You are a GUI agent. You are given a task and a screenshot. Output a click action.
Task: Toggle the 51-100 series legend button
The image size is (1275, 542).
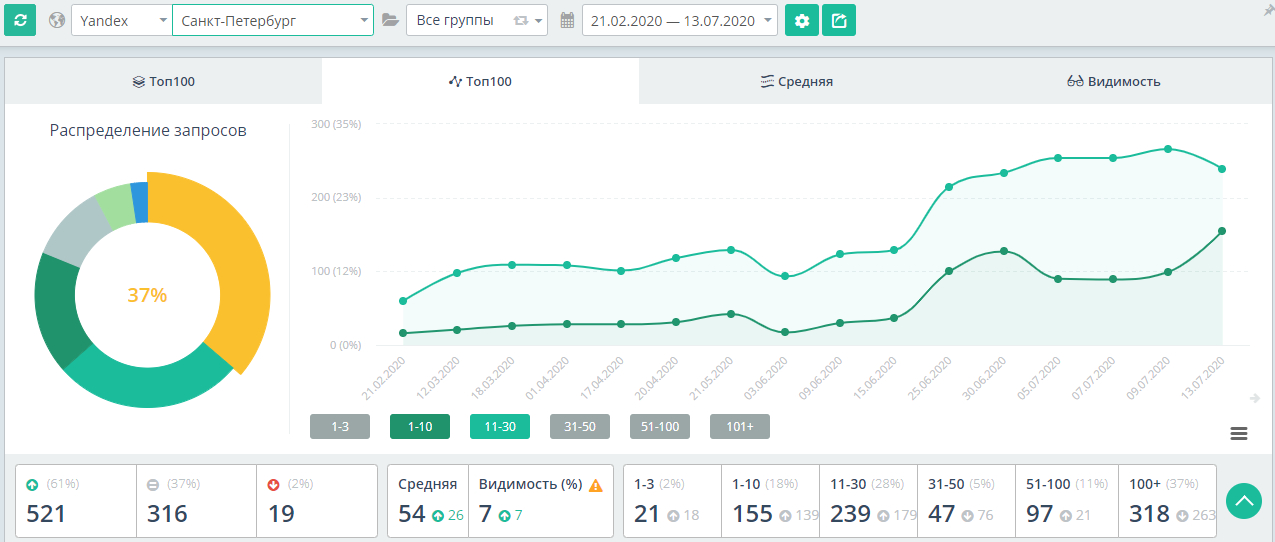point(660,427)
